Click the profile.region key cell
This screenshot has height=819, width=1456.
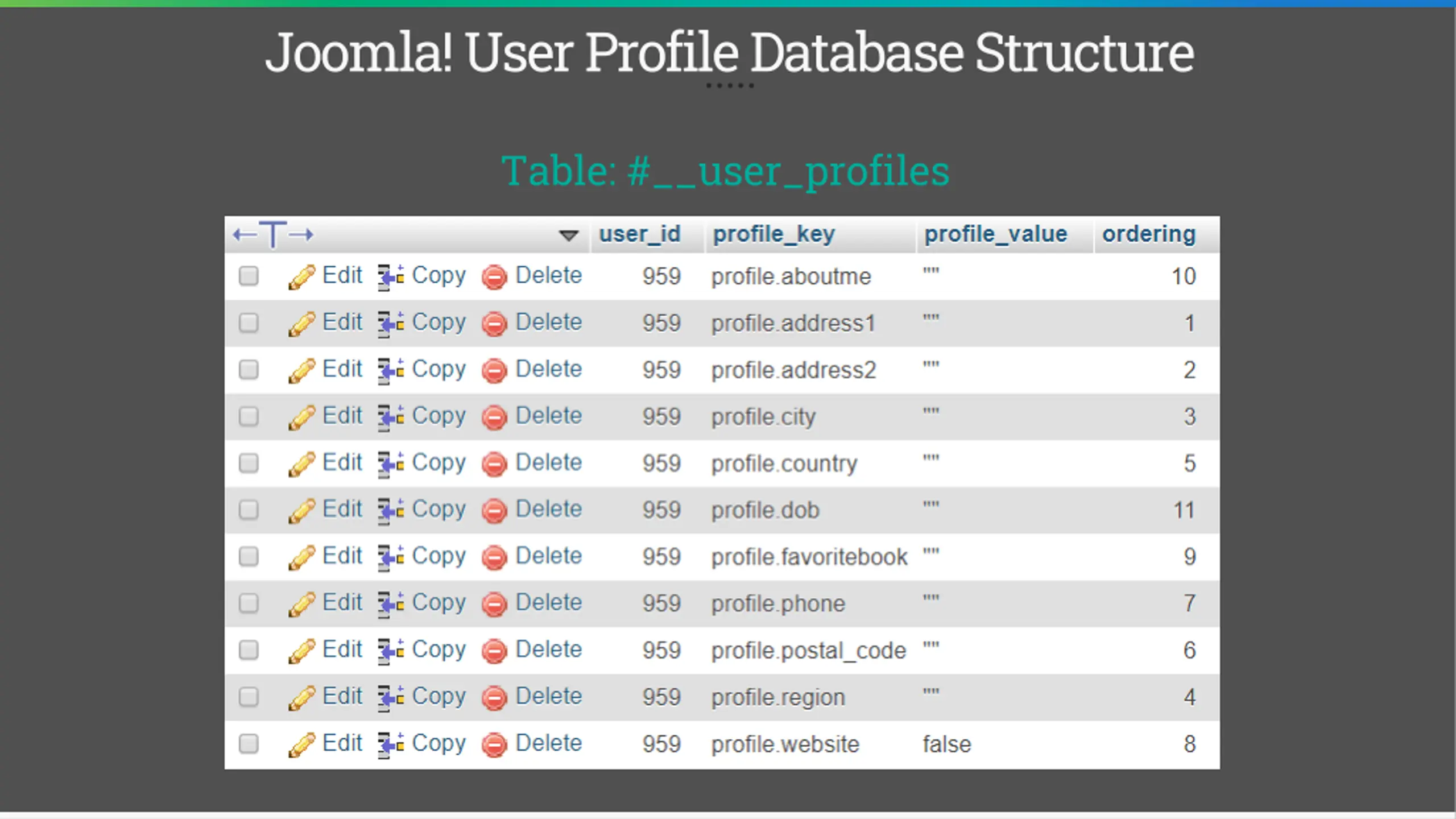click(x=778, y=698)
